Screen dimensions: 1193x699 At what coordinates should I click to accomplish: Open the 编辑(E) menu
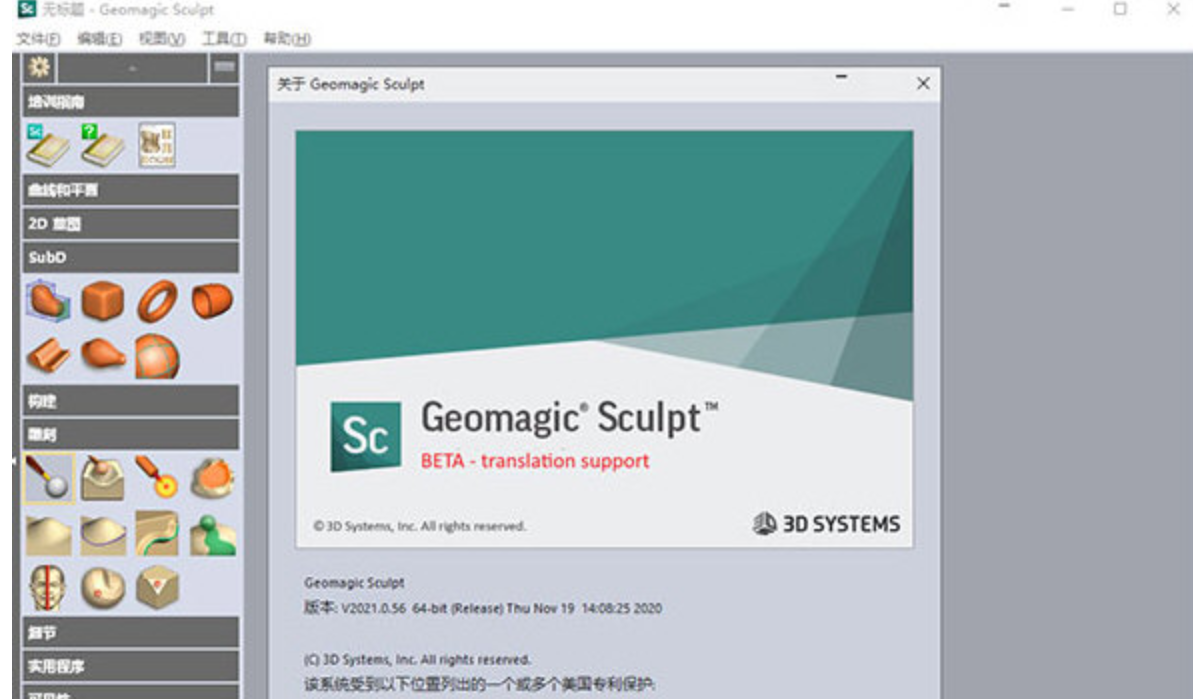[100, 39]
